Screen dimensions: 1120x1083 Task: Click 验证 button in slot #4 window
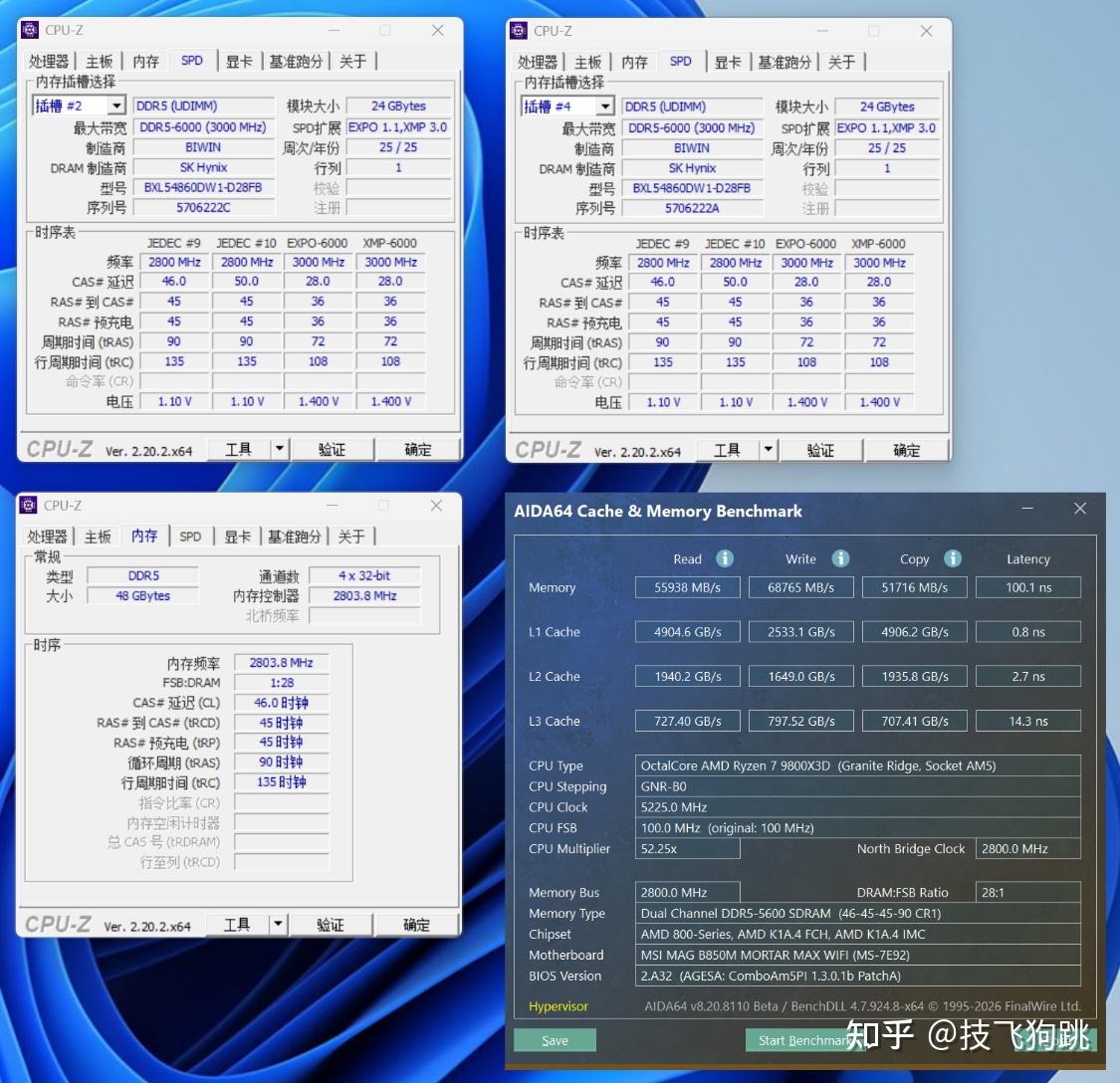coord(820,450)
